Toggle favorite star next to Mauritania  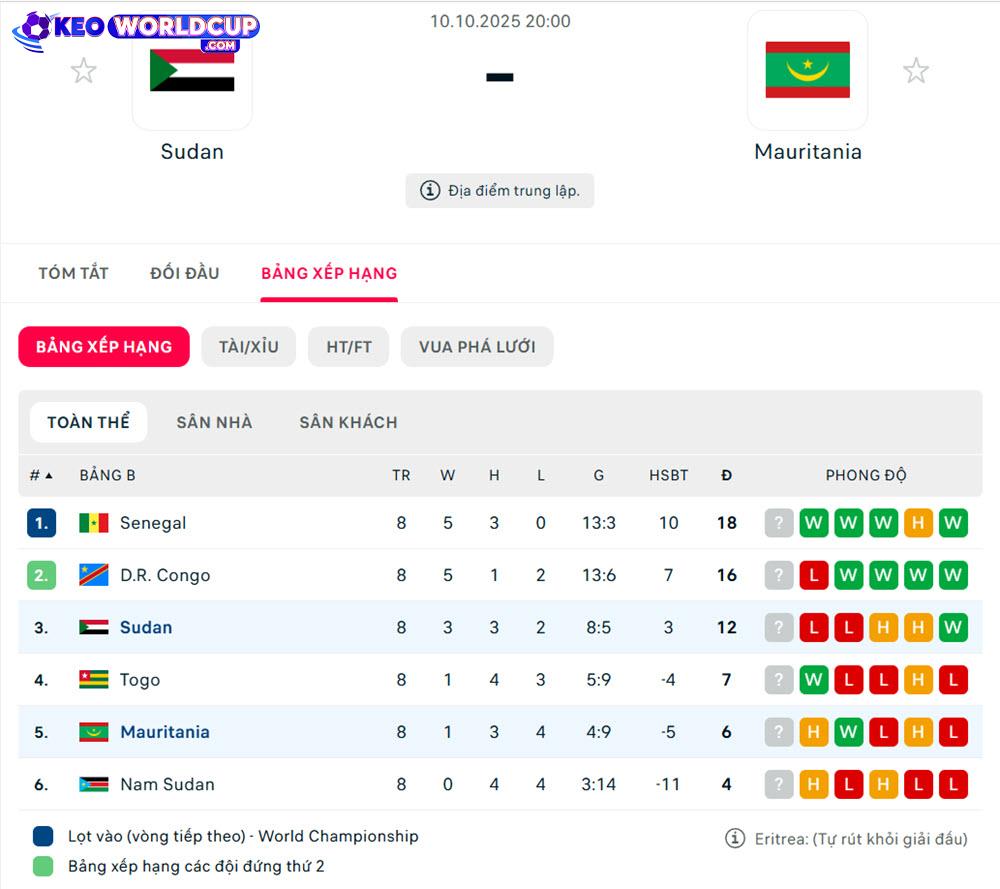pos(915,71)
